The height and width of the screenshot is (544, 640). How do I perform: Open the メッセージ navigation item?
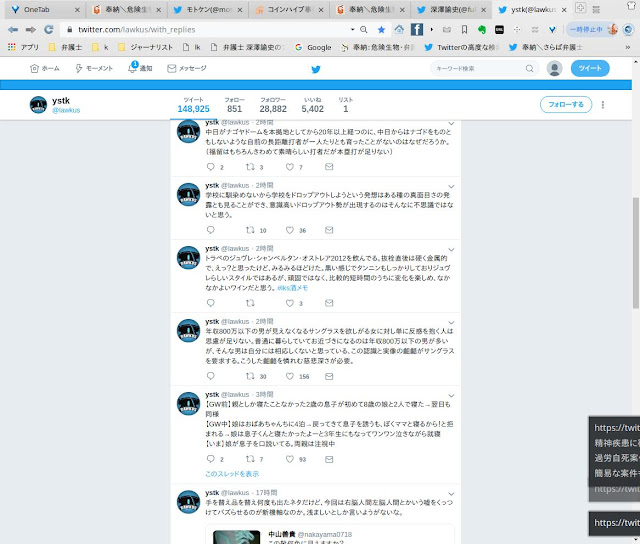[187, 69]
